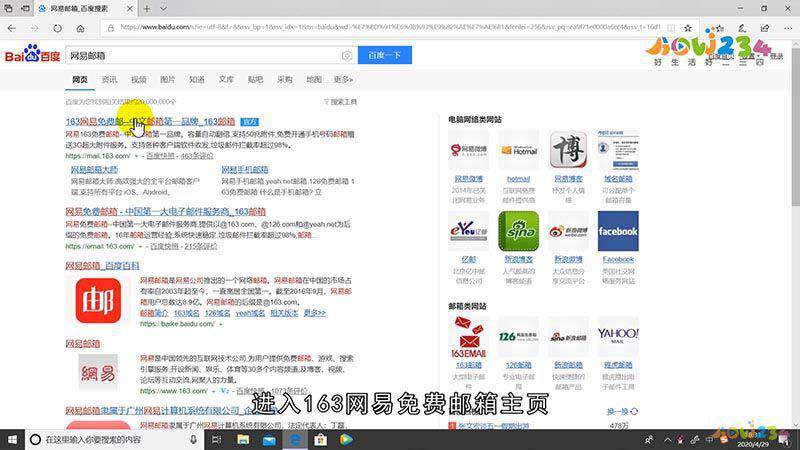
Task: Click the 網易 logo thumbnail
Action: pos(98,372)
